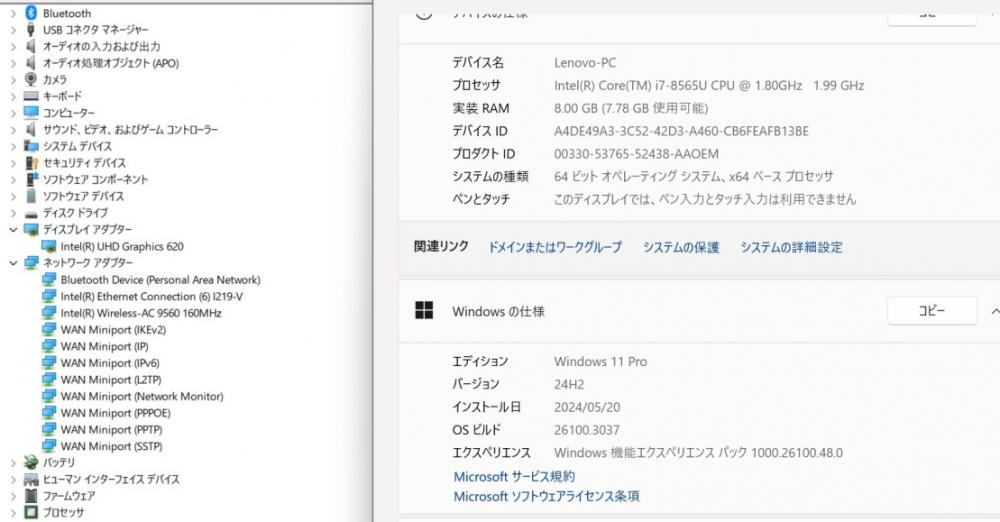Open システムの詳細設定 link
The height and width of the screenshot is (522, 1000).
pos(791,247)
